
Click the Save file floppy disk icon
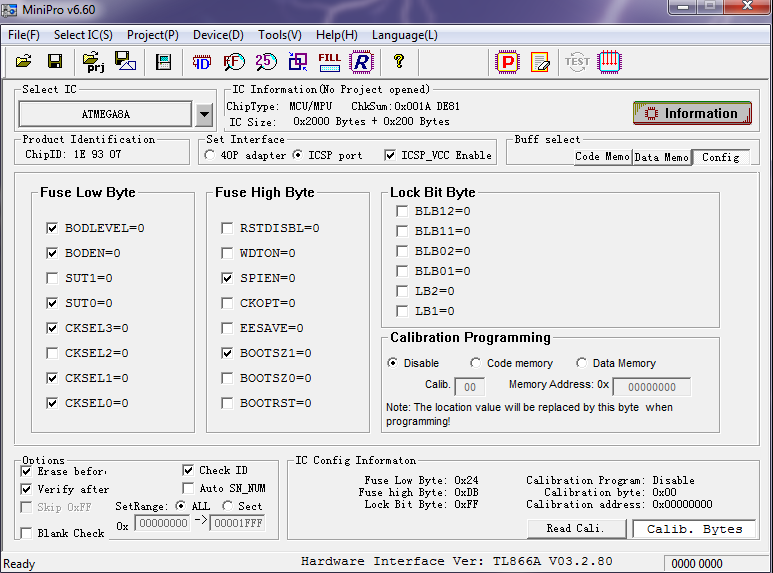click(55, 62)
